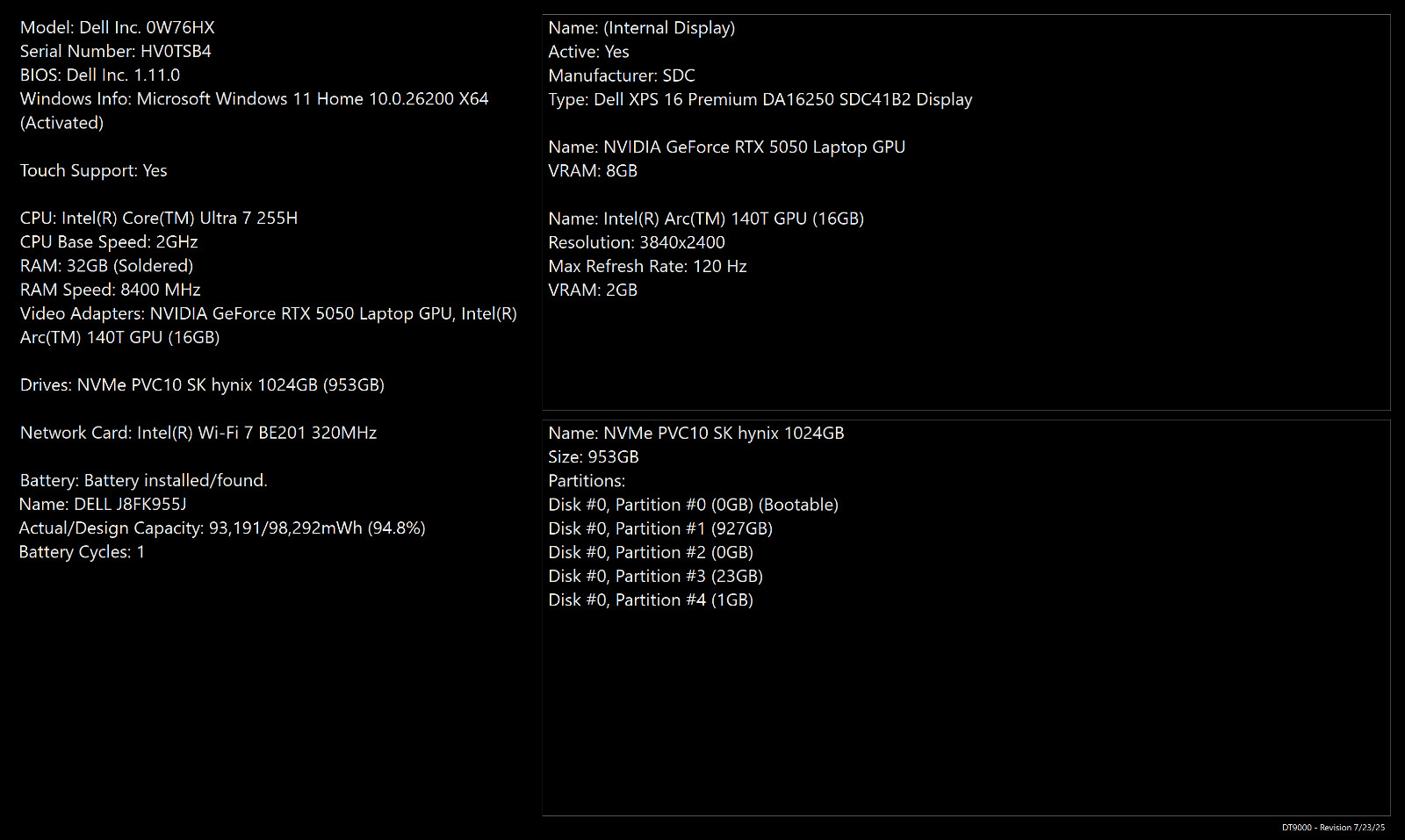Click the CPU Intel Core Ultra 7 255H line
The image size is (1405, 840).
159,218
